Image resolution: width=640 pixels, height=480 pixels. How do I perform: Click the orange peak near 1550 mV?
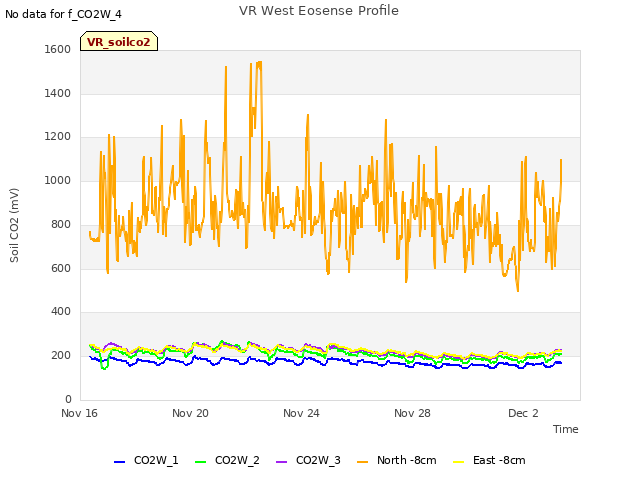coord(259,62)
